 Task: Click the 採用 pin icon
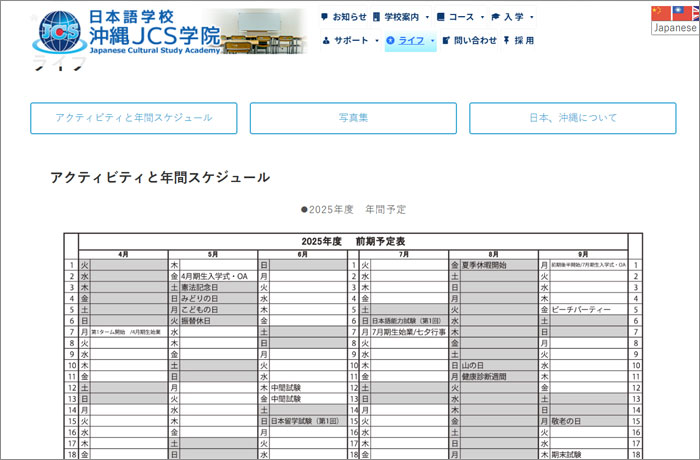507,41
